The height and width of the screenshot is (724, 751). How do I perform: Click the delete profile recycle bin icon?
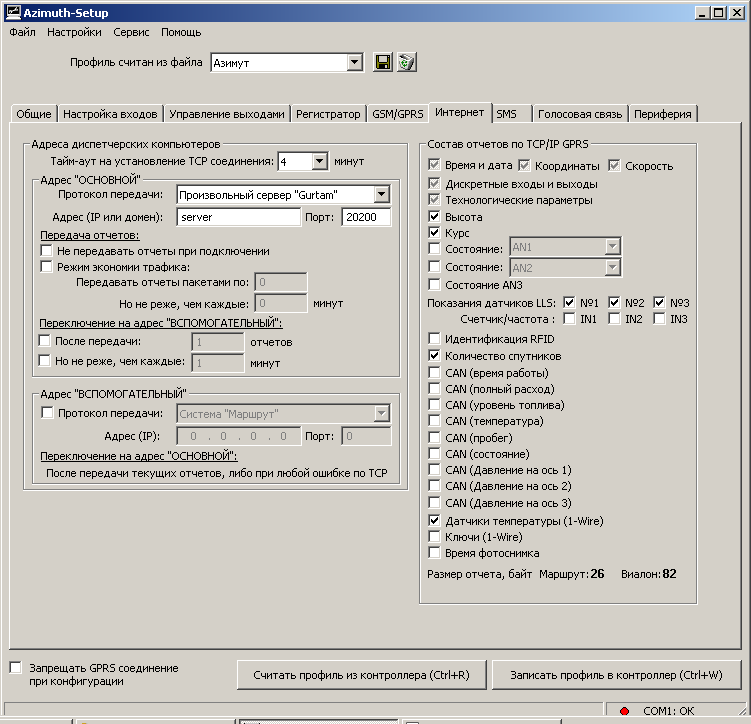405,62
